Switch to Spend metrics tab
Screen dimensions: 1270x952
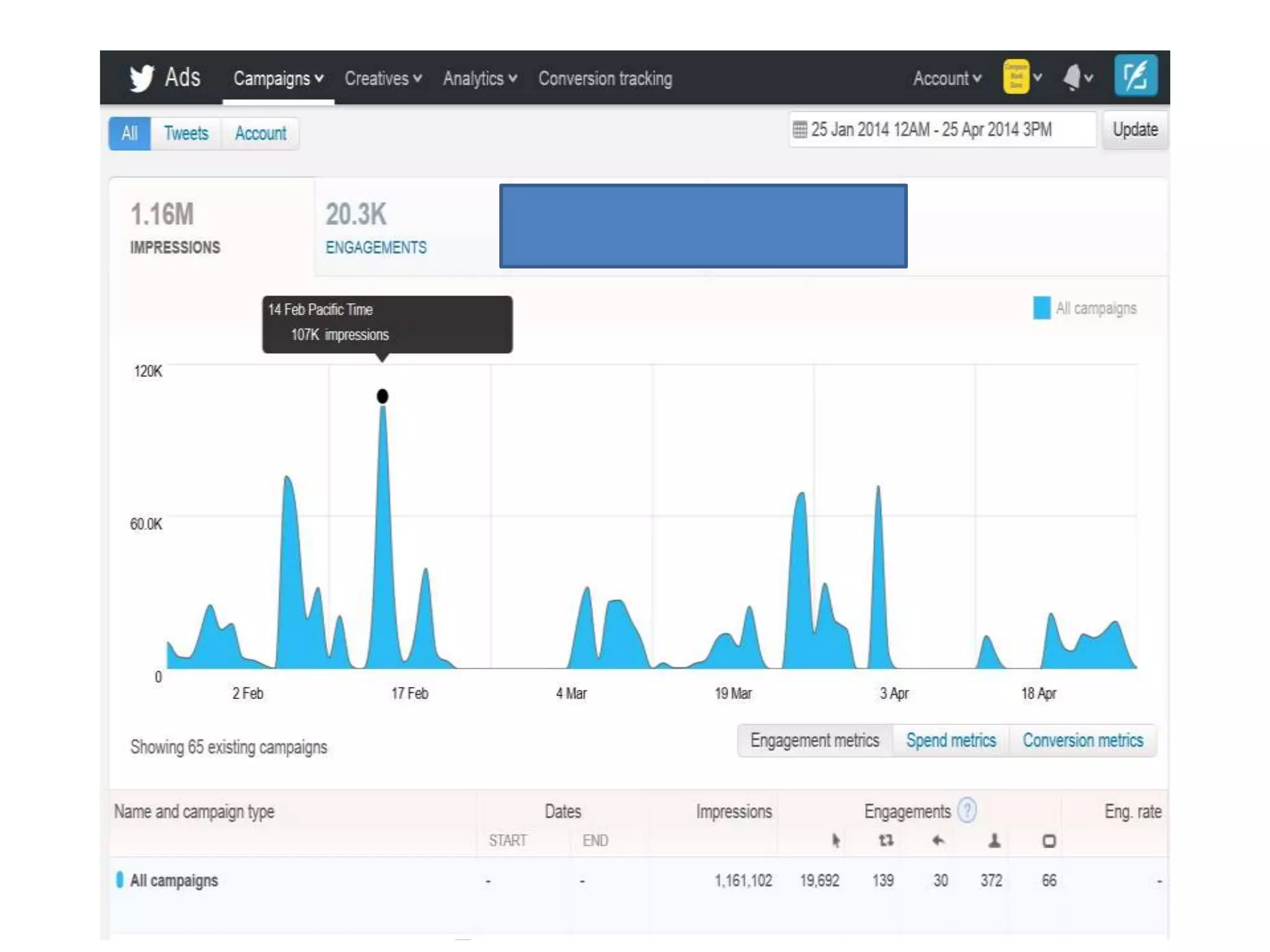click(951, 740)
